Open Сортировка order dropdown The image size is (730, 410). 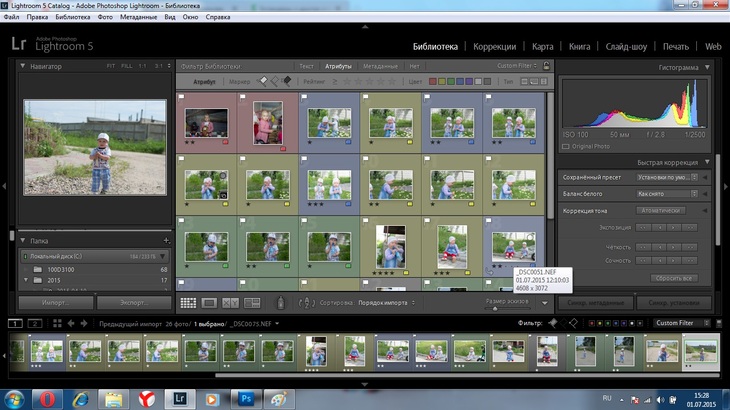[x=386, y=302]
